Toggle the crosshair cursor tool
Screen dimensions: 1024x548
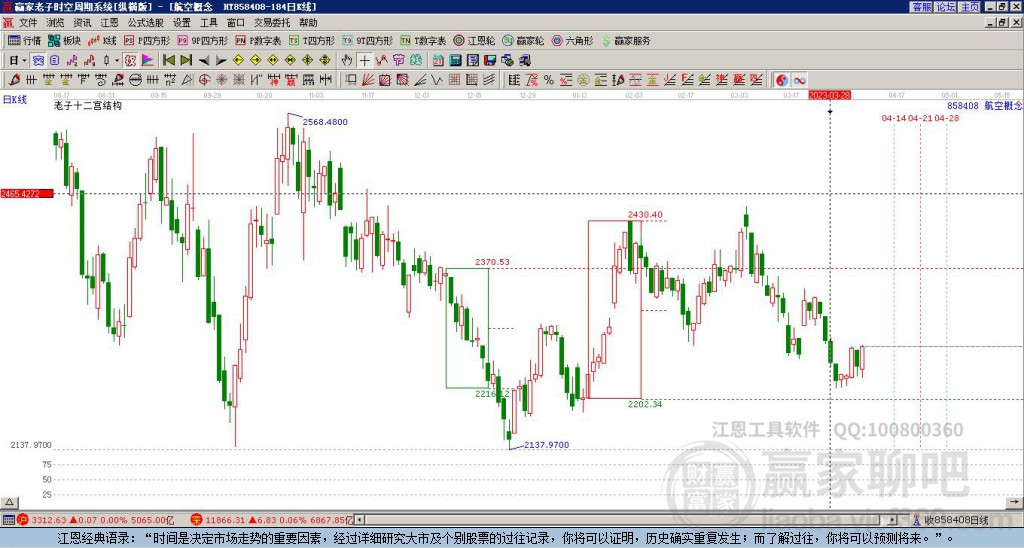point(364,60)
